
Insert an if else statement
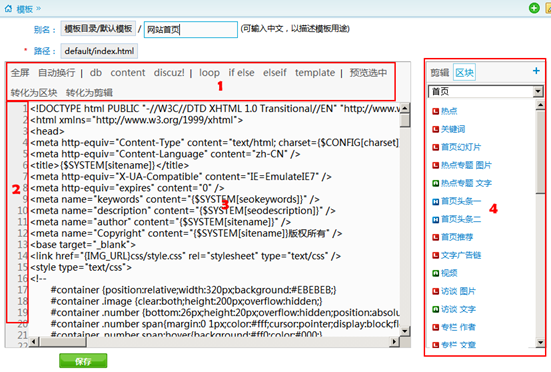pyautogui.click(x=241, y=73)
